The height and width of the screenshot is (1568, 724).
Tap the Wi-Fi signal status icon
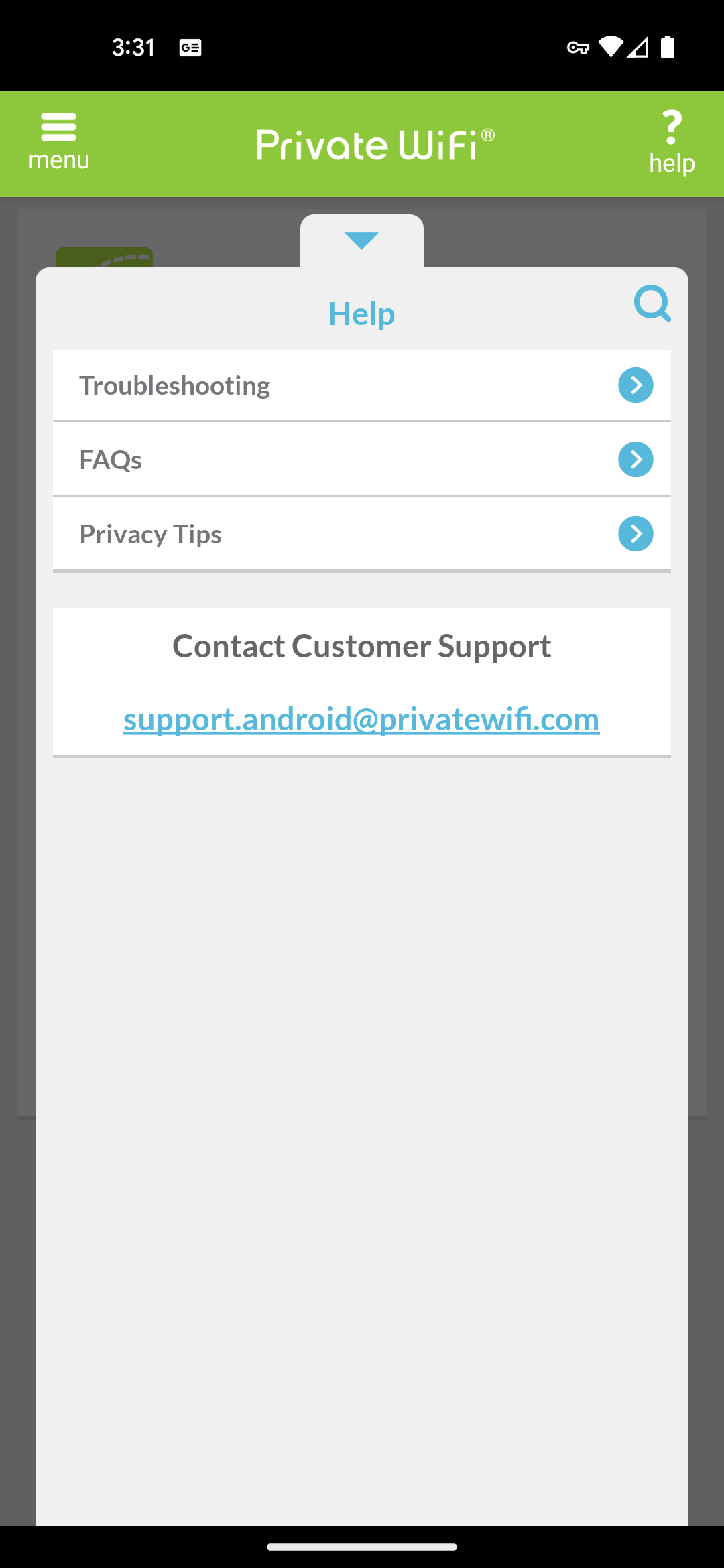tap(611, 47)
